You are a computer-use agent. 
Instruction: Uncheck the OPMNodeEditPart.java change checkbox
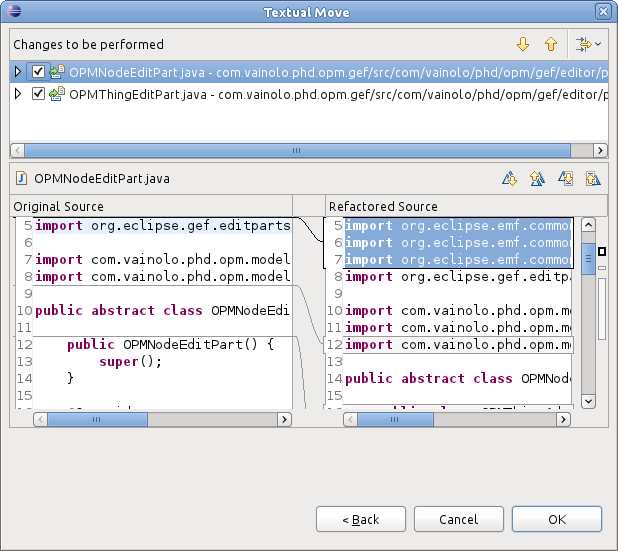[38, 72]
